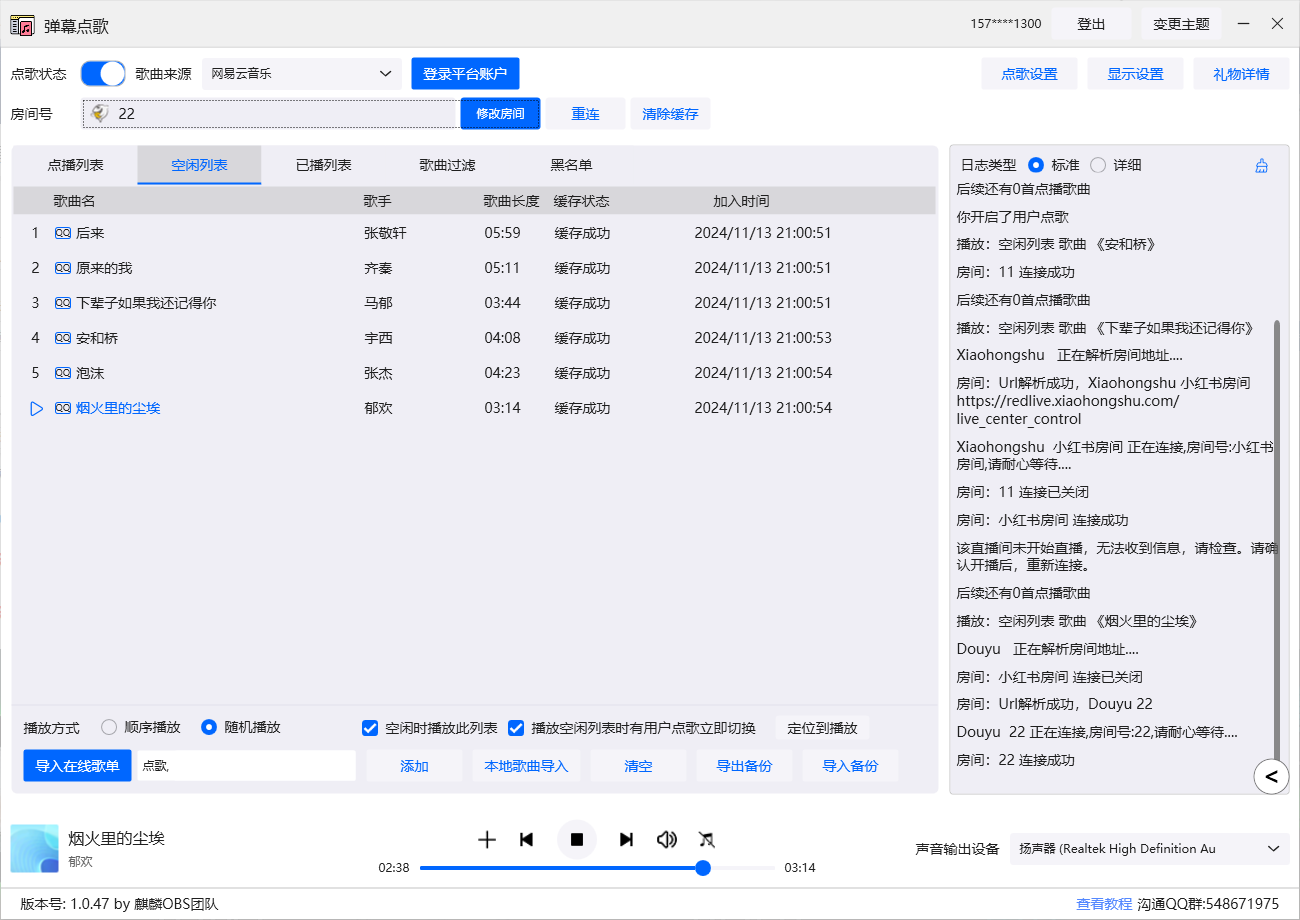Viewport: 1300px width, 920px height.
Task: Go back using the previous track icon
Action: [526, 840]
